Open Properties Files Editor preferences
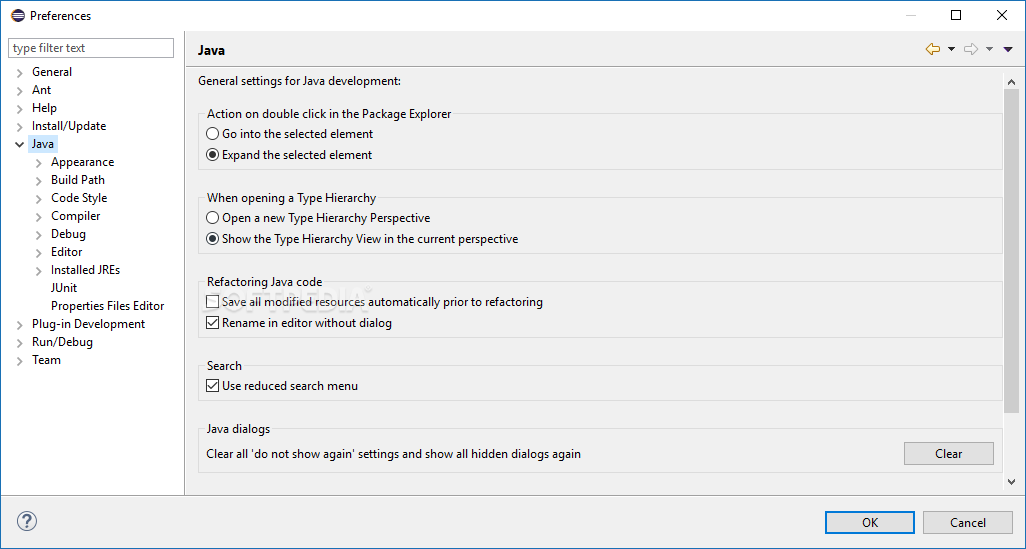1026x549 pixels. [x=107, y=306]
